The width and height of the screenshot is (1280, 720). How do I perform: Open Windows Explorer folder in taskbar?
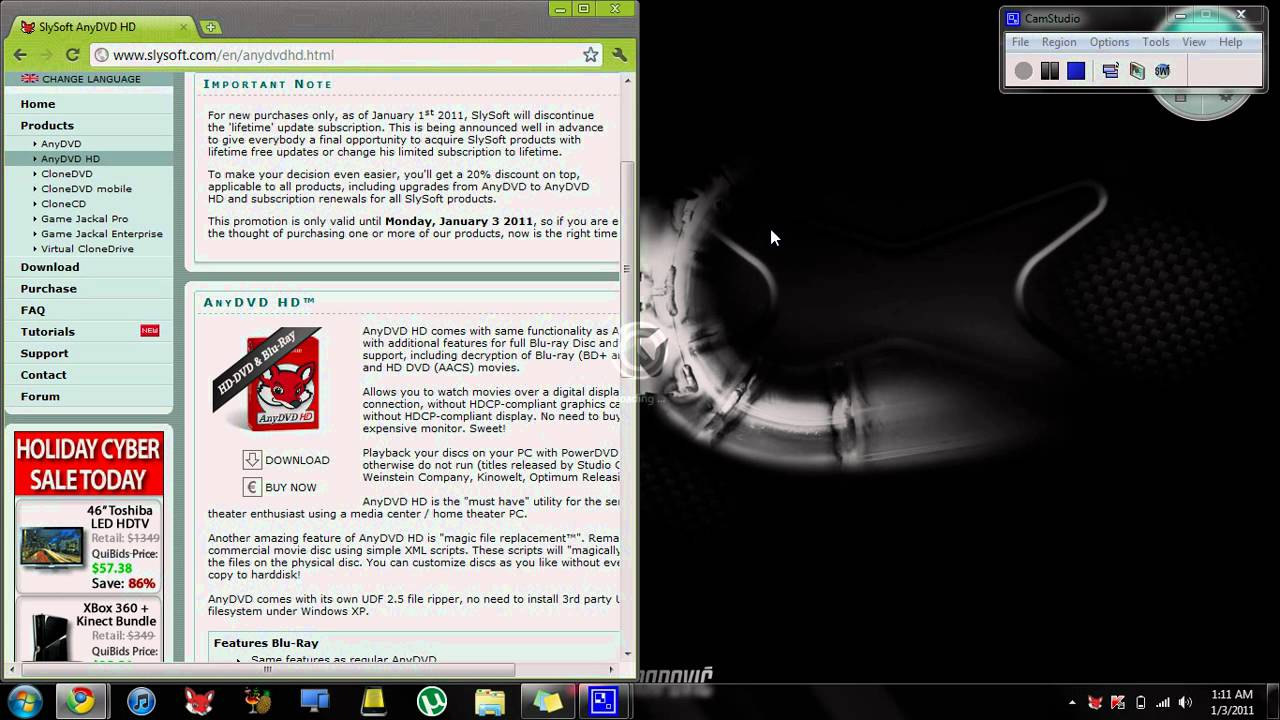click(x=489, y=702)
